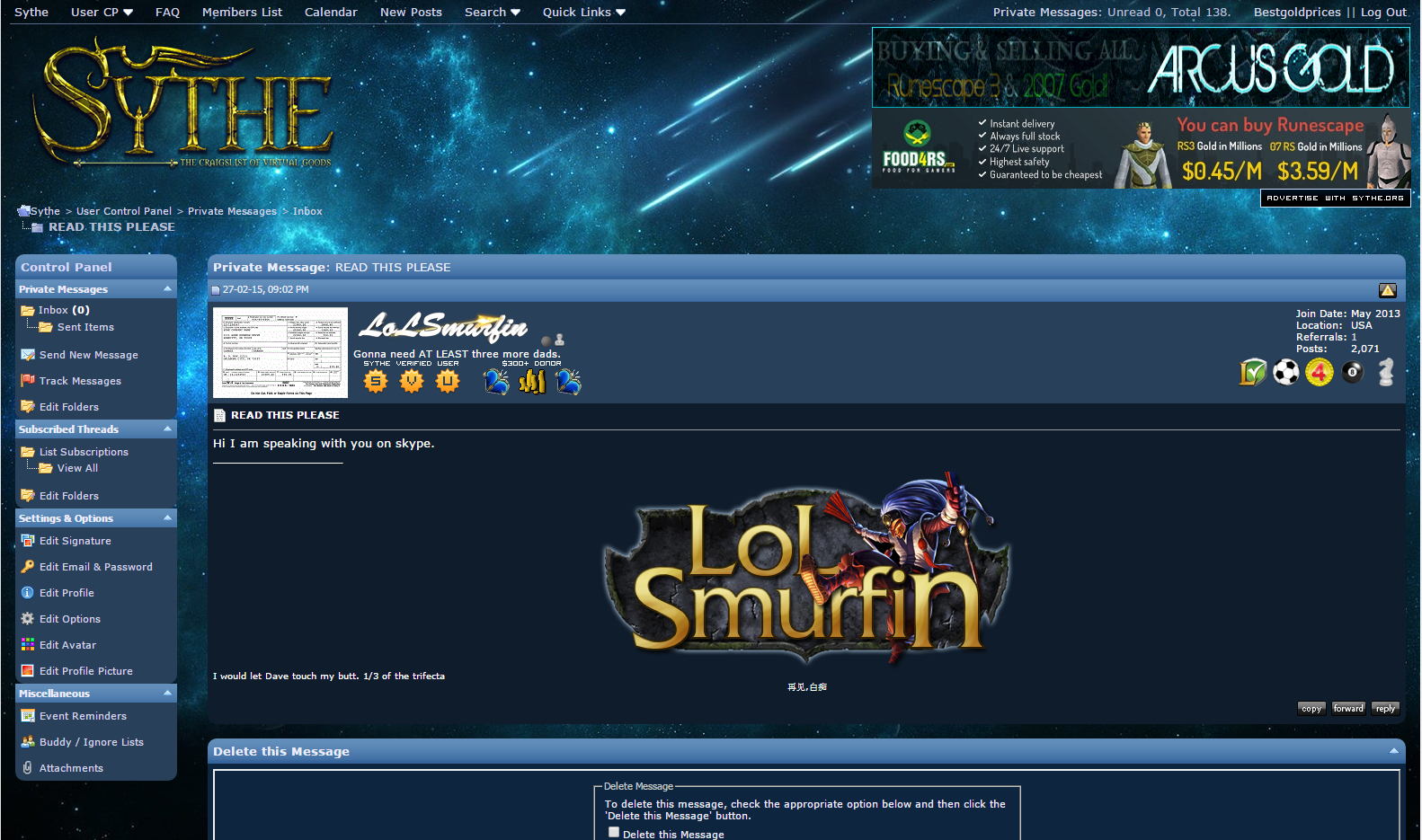Open the User CP dropdown menu
Viewport: 1422px width, 840px height.
point(102,12)
